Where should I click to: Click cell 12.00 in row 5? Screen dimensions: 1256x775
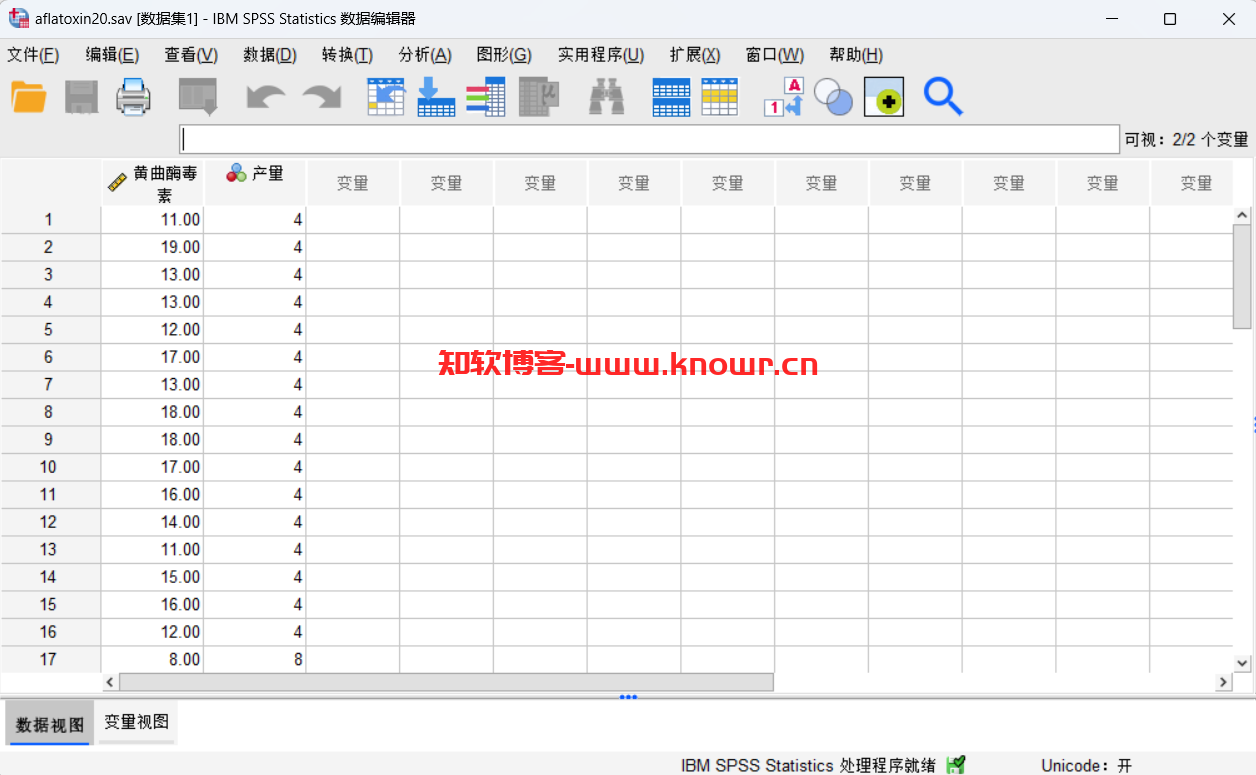coord(152,330)
